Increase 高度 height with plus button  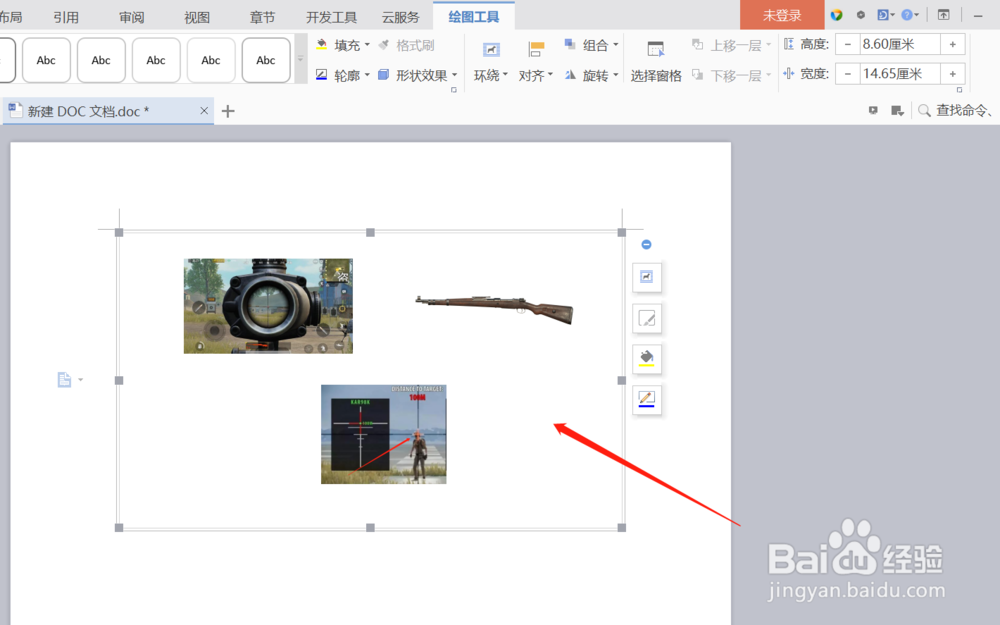coord(953,44)
